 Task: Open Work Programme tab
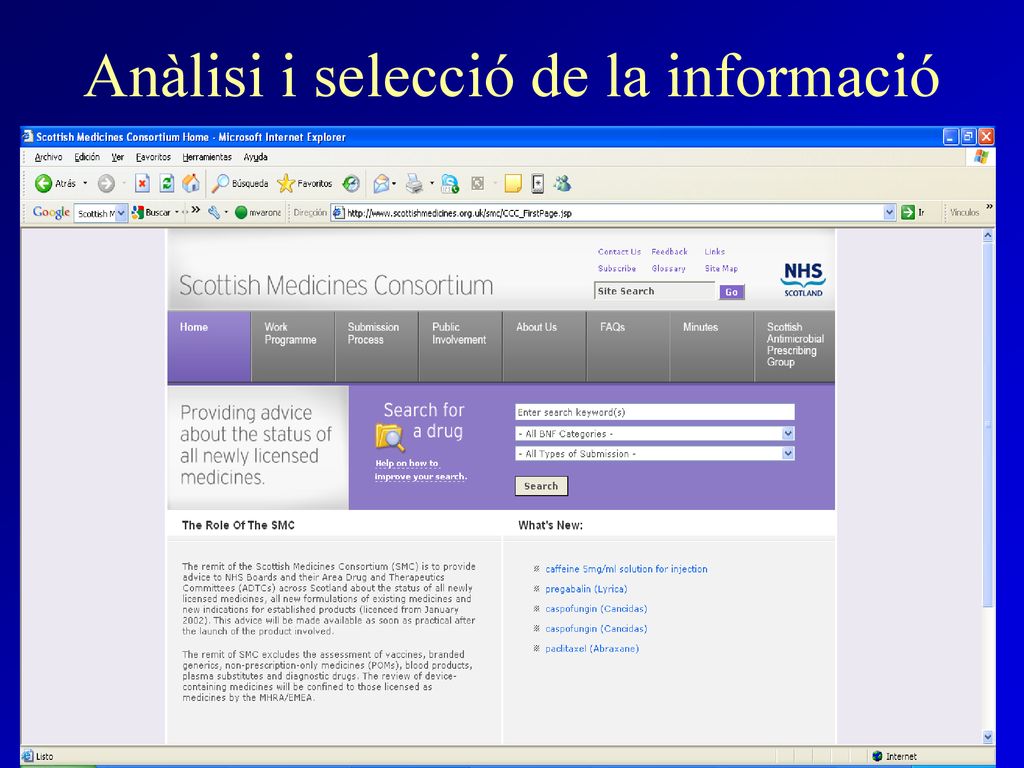point(293,346)
